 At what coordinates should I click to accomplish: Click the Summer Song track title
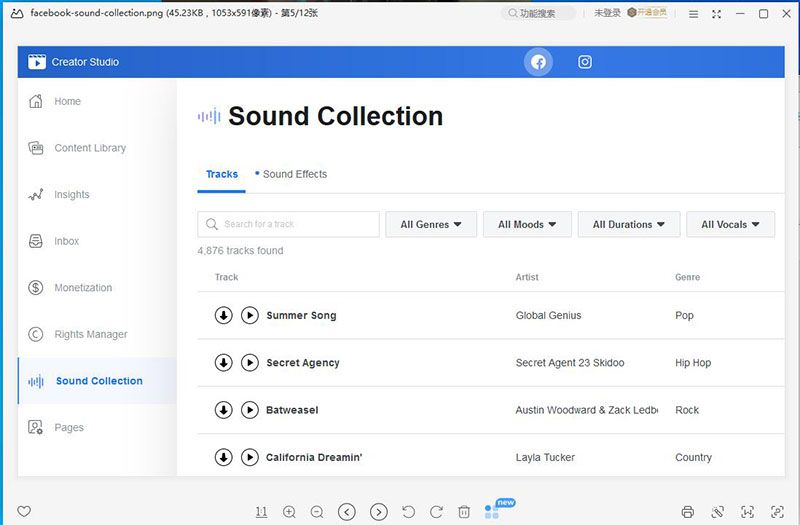point(301,315)
